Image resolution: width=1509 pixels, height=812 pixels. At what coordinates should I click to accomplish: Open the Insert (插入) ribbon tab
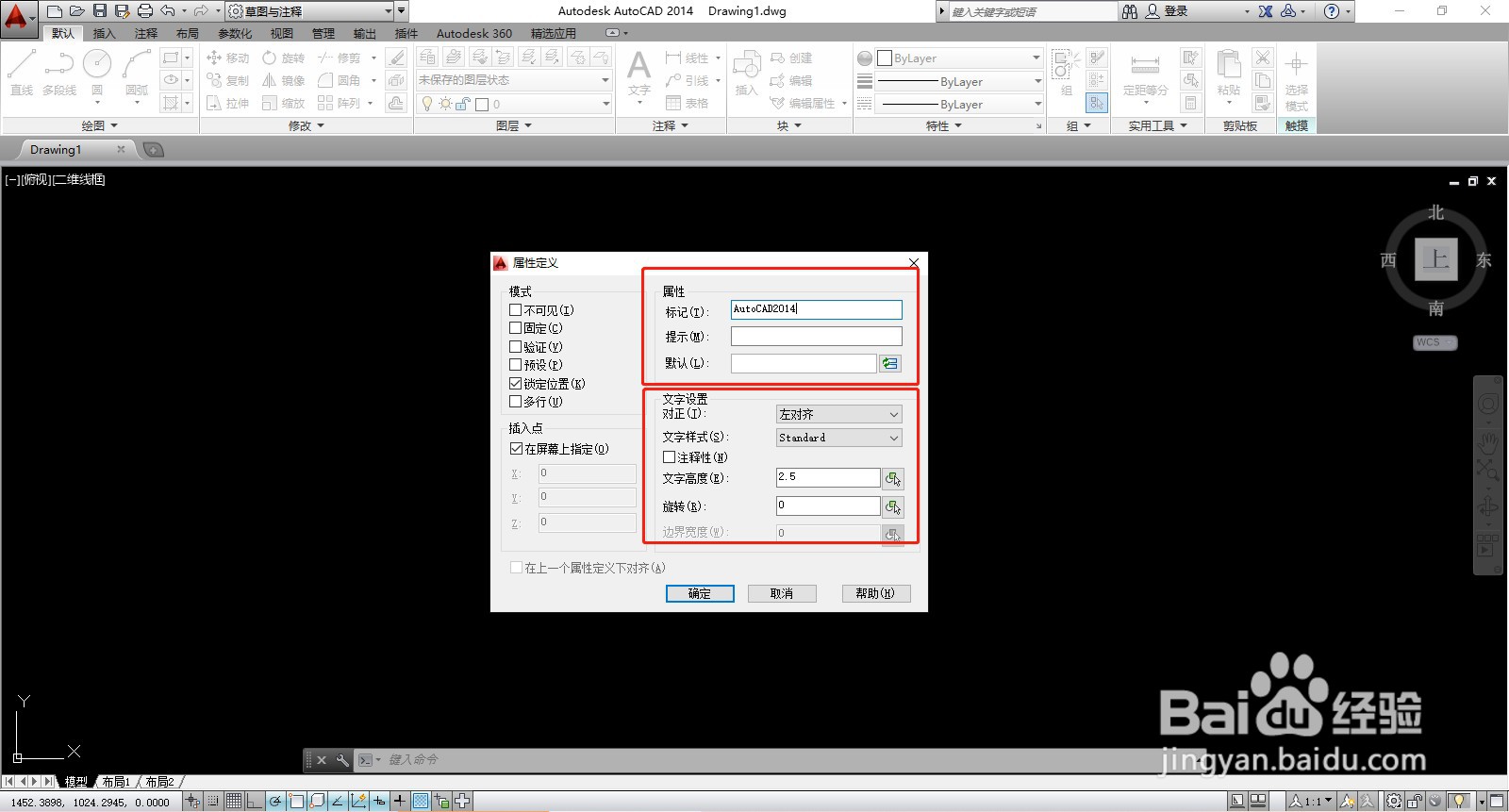[104, 33]
